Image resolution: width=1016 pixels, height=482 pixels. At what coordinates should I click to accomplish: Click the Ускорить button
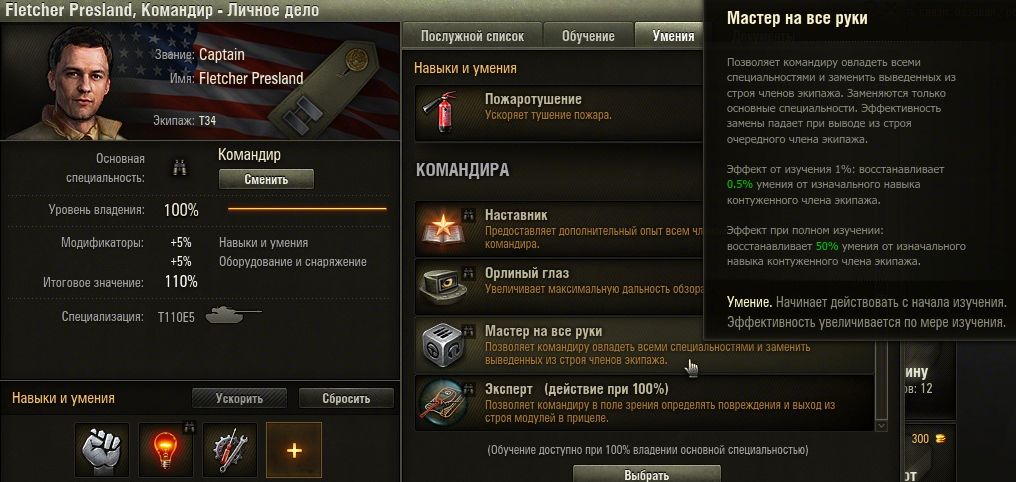point(239,398)
